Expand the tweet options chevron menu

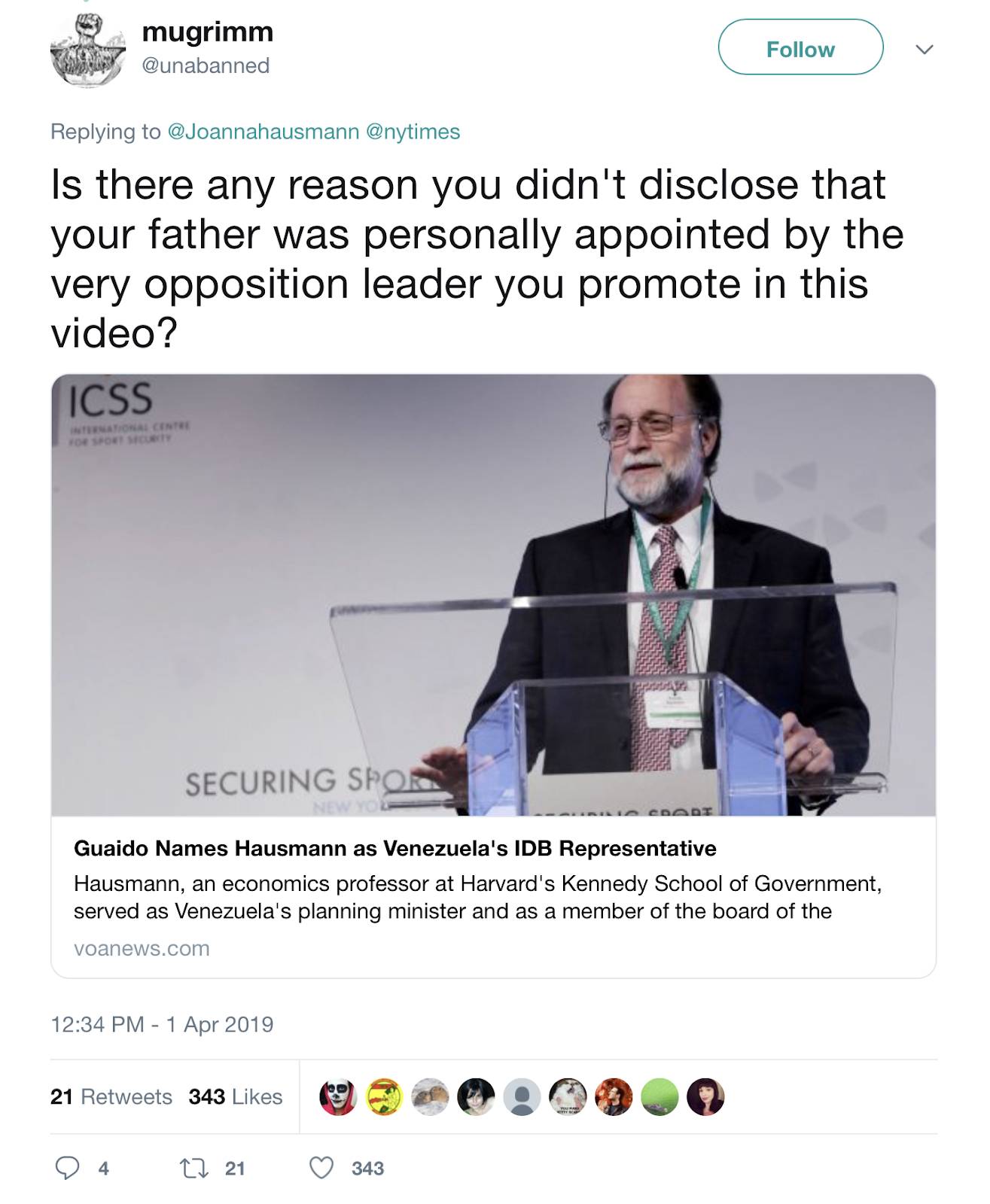pyautogui.click(x=925, y=50)
